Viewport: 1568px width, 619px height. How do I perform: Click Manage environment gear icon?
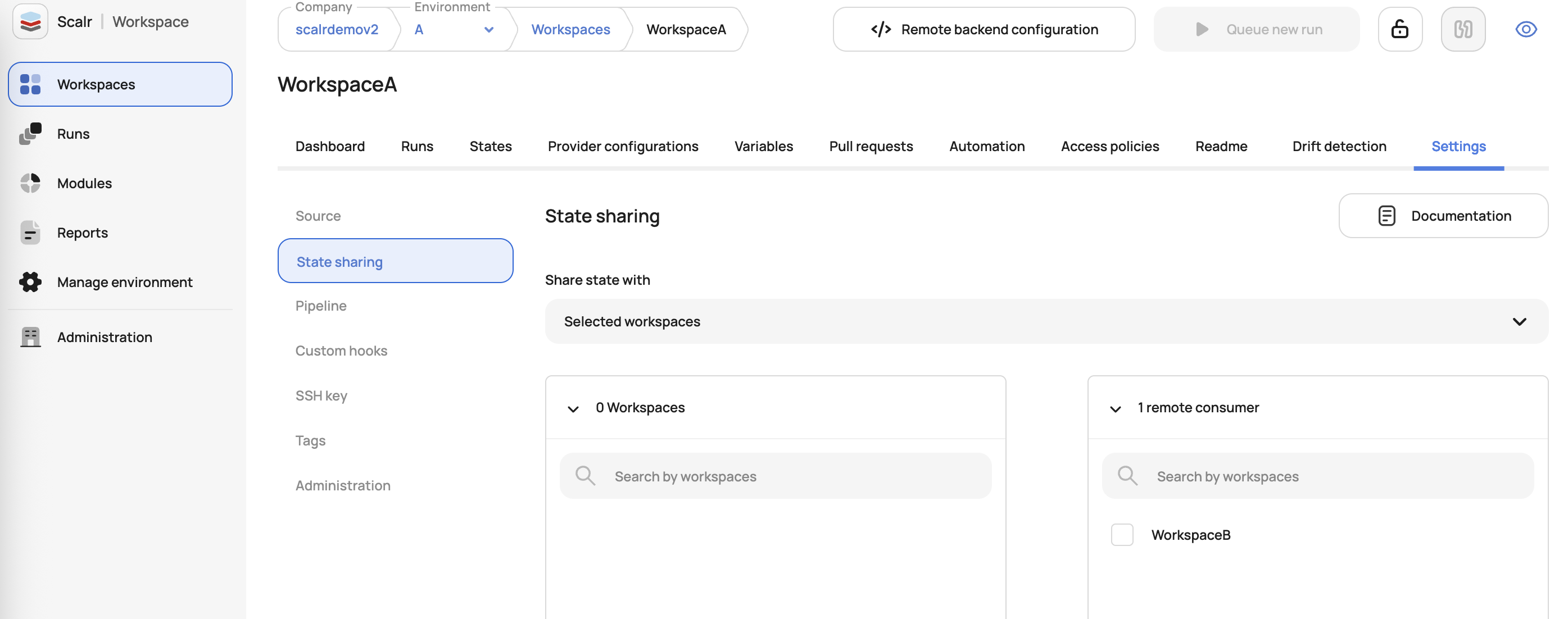30,282
